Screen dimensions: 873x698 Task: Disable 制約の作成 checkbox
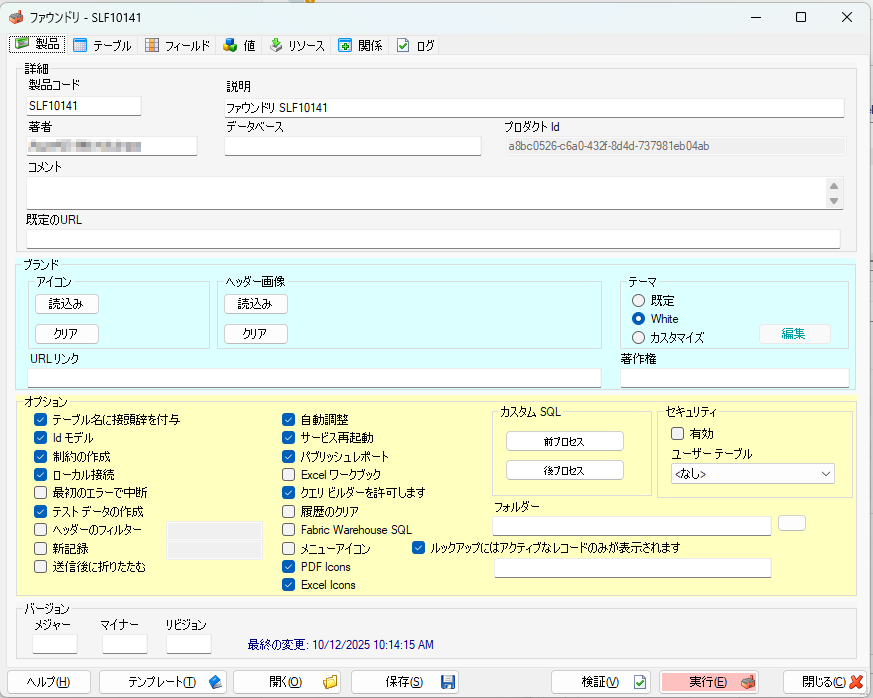click(x=41, y=456)
